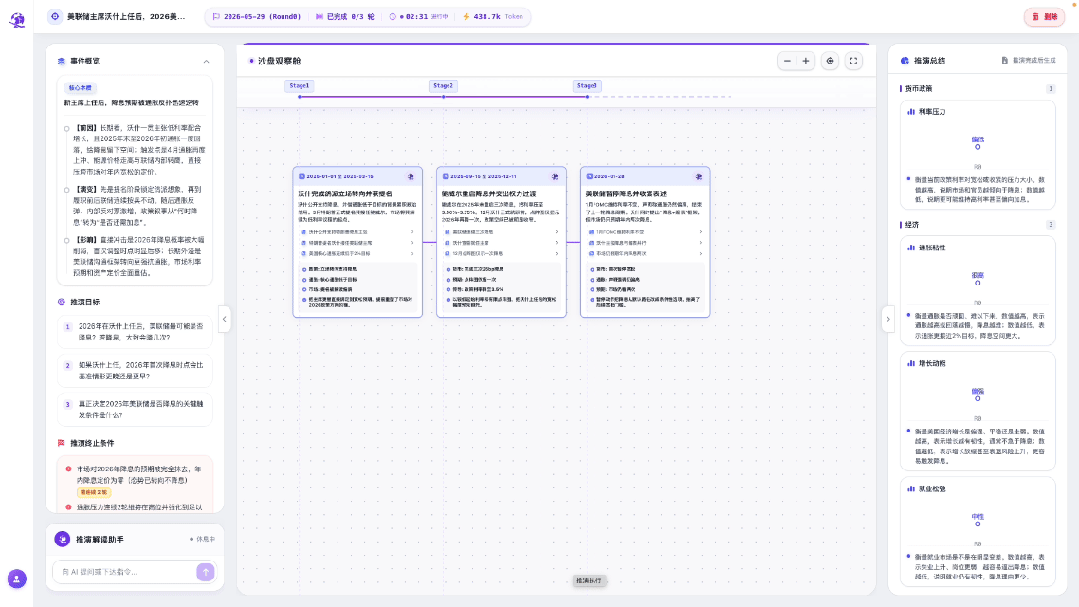
Task: Click the calendar icon on the 2026-01-28 card
Action: pos(590,177)
